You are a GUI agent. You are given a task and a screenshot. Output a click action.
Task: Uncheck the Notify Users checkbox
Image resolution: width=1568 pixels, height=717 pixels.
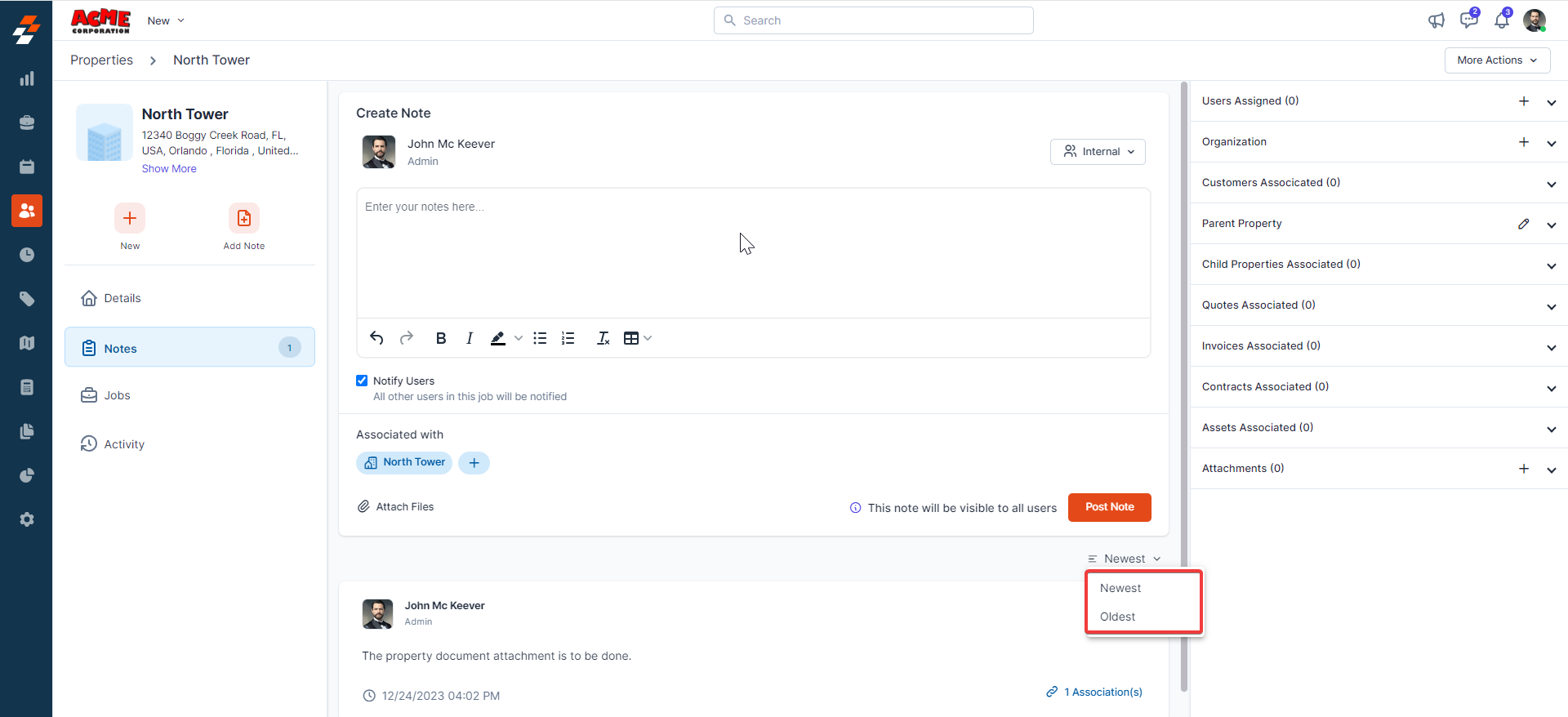point(362,381)
